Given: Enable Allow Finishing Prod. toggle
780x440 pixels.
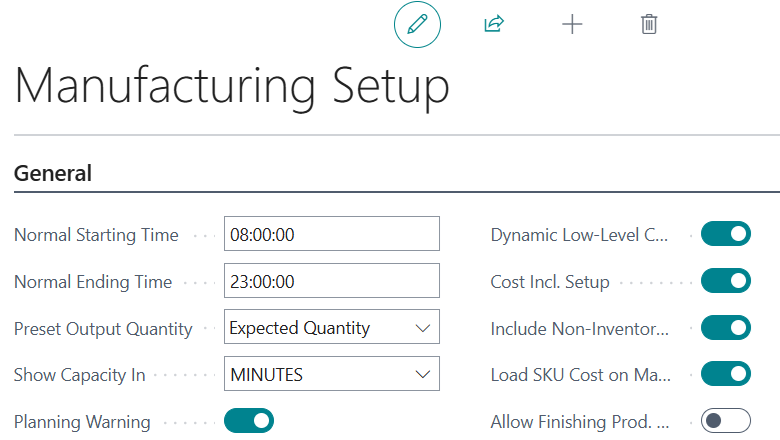Looking at the screenshot, I should (725, 421).
